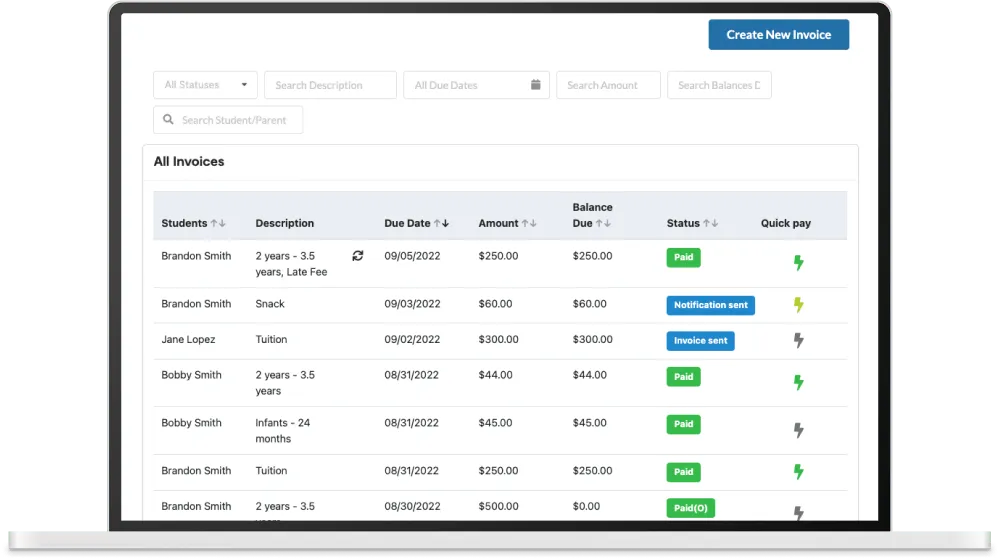Click the recurring icon on Late Fee row
This screenshot has width=1000, height=559.
click(x=358, y=256)
